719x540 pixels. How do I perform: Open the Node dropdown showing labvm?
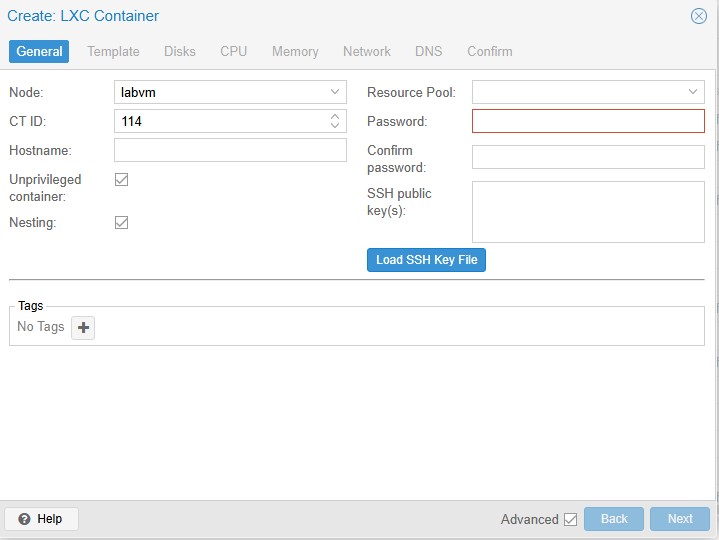click(230, 92)
